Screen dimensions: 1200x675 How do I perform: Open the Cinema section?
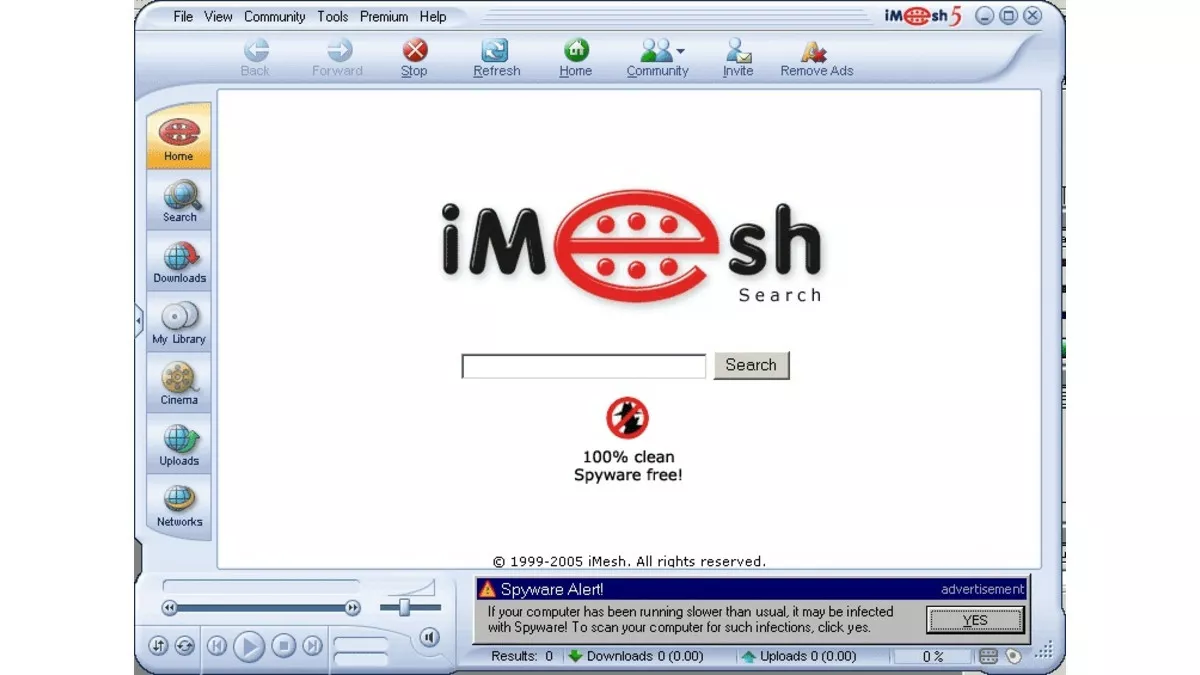coord(180,384)
